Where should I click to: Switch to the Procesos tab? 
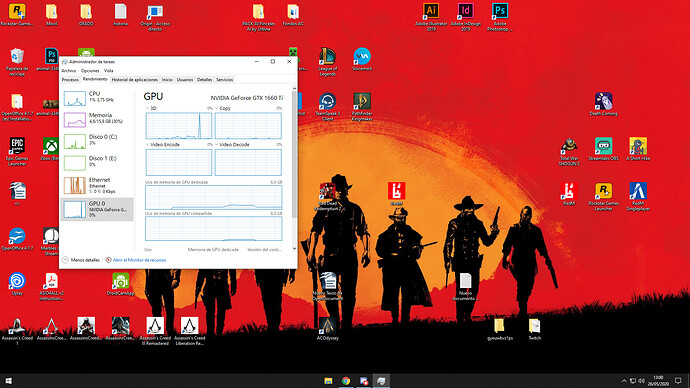(70, 80)
